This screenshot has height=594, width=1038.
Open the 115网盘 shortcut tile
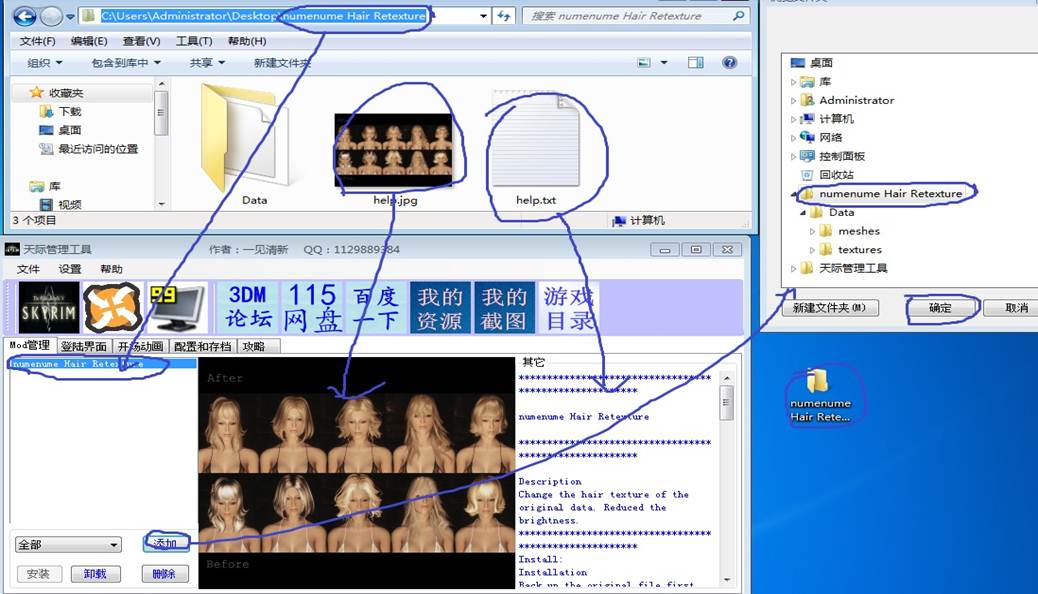point(312,307)
